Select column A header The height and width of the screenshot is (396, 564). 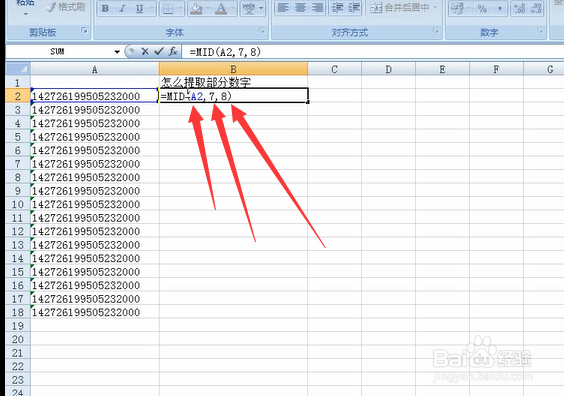(95, 69)
